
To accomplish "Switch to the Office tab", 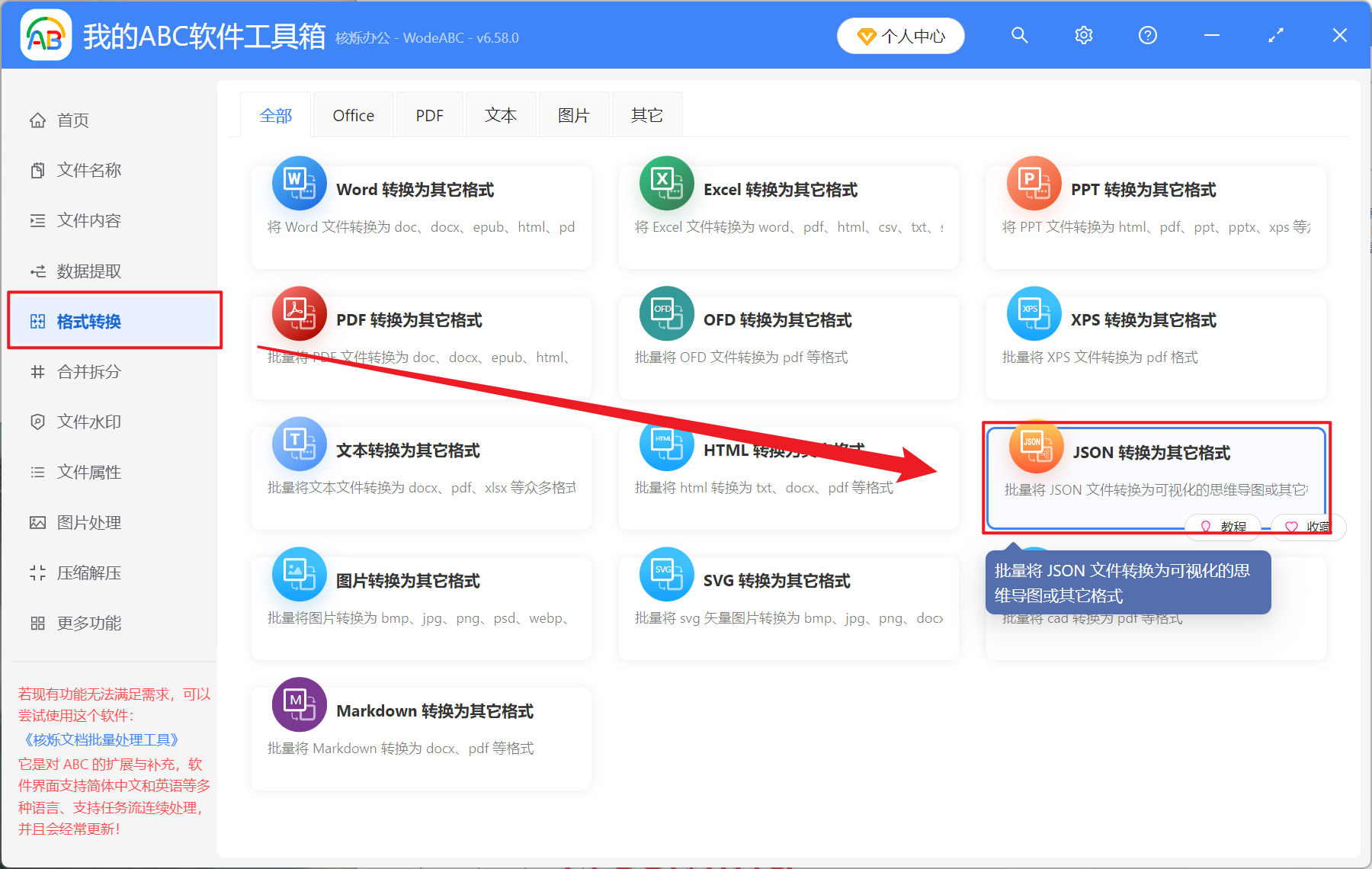I will point(353,114).
